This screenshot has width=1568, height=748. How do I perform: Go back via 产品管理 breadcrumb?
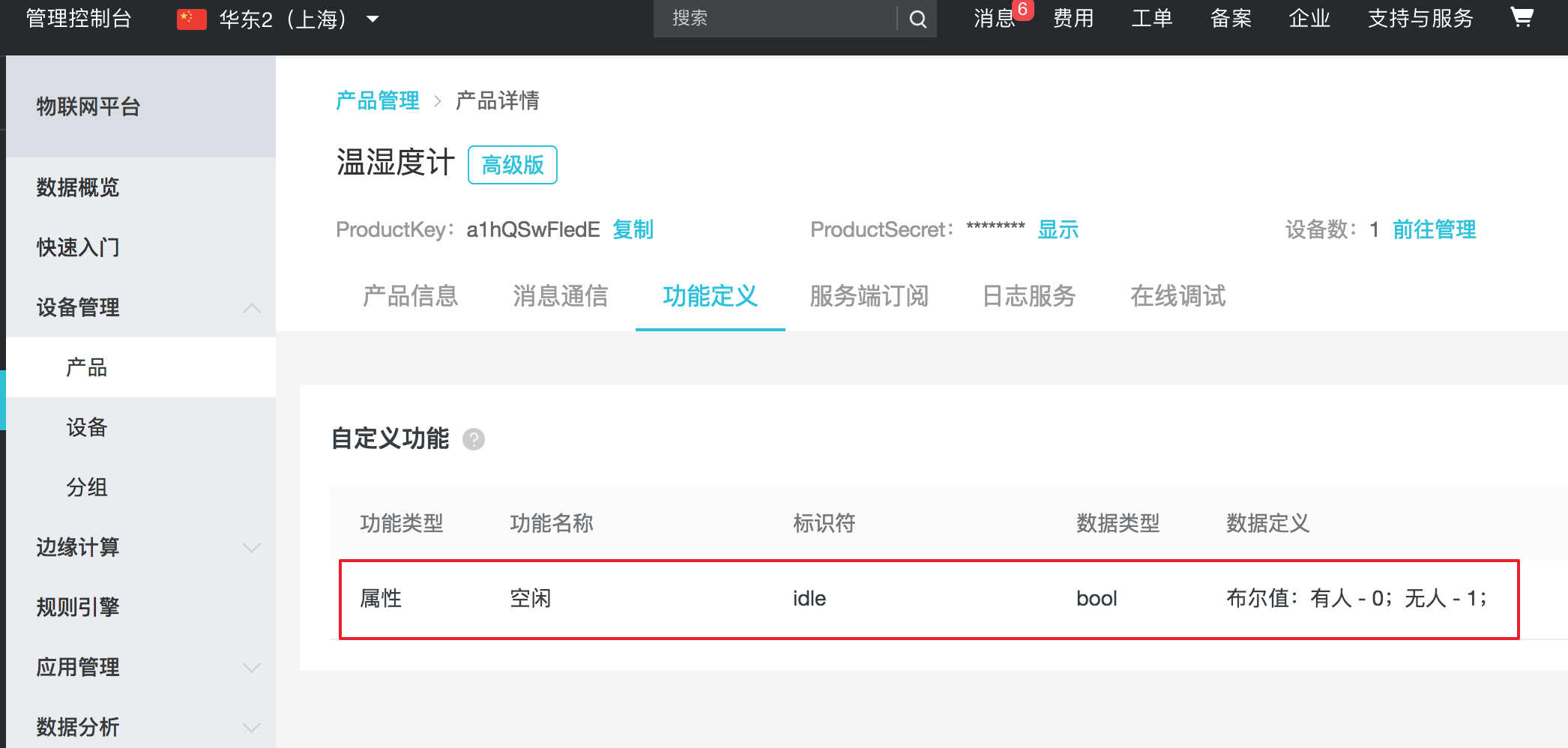(378, 100)
